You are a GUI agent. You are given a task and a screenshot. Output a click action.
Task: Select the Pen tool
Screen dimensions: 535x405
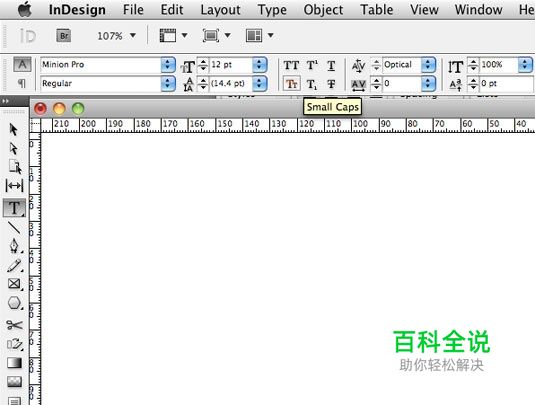point(14,246)
